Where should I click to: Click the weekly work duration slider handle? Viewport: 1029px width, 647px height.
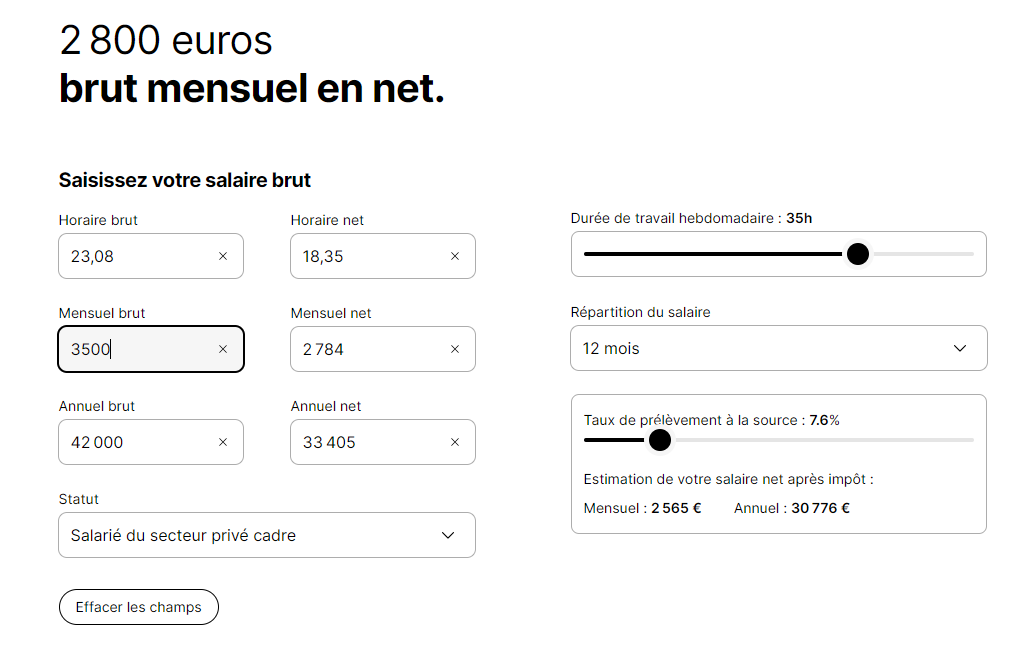click(857, 254)
